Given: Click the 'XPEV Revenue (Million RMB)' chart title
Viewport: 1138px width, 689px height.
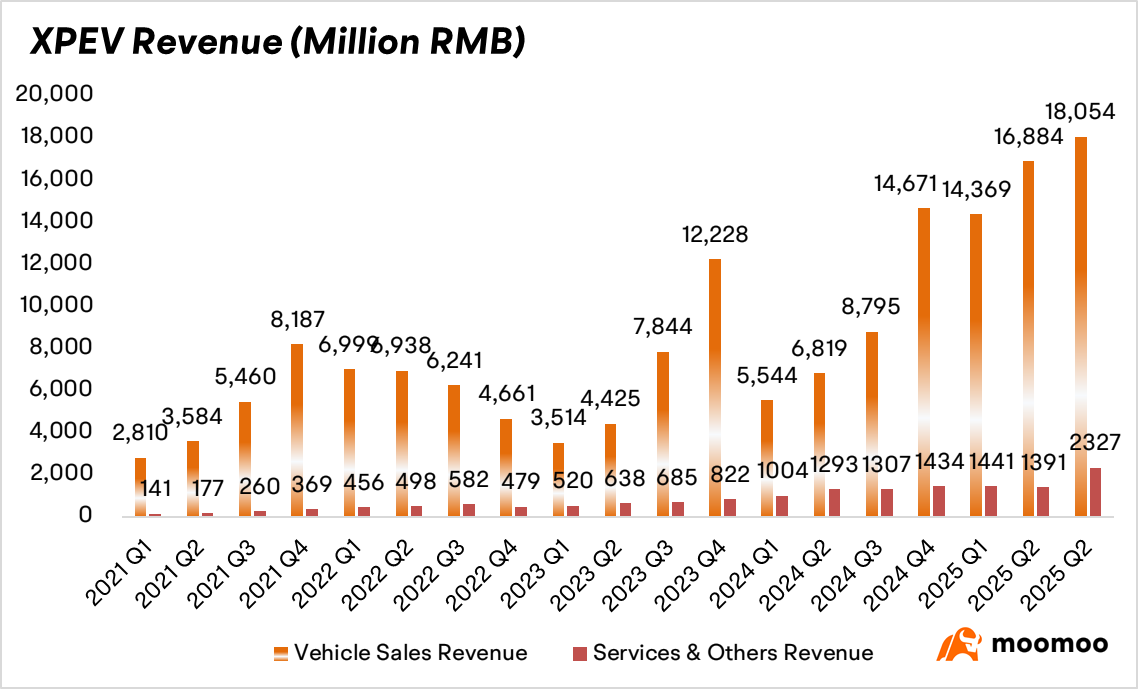Looking at the screenshot, I should tap(277, 43).
